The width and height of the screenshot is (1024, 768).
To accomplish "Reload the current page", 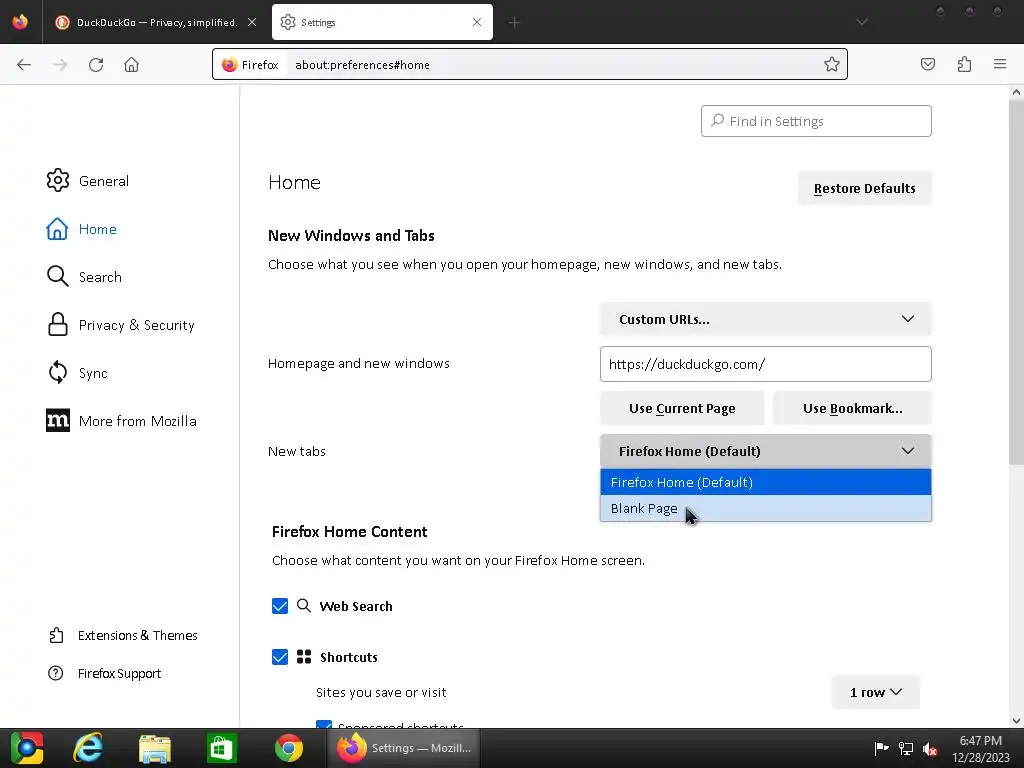I will click(x=96, y=65).
